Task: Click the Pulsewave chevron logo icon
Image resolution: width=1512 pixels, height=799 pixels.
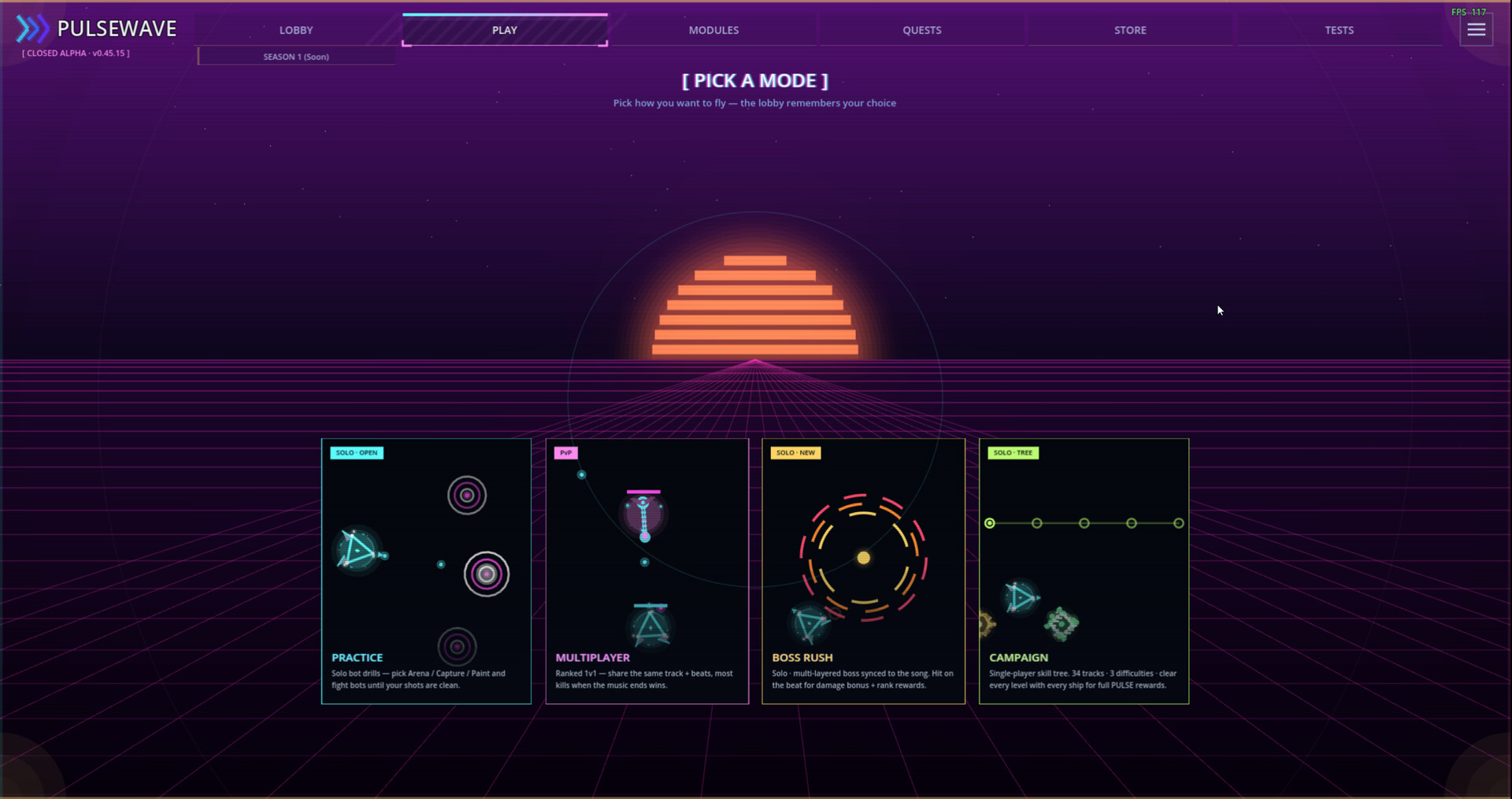Action: click(x=32, y=29)
